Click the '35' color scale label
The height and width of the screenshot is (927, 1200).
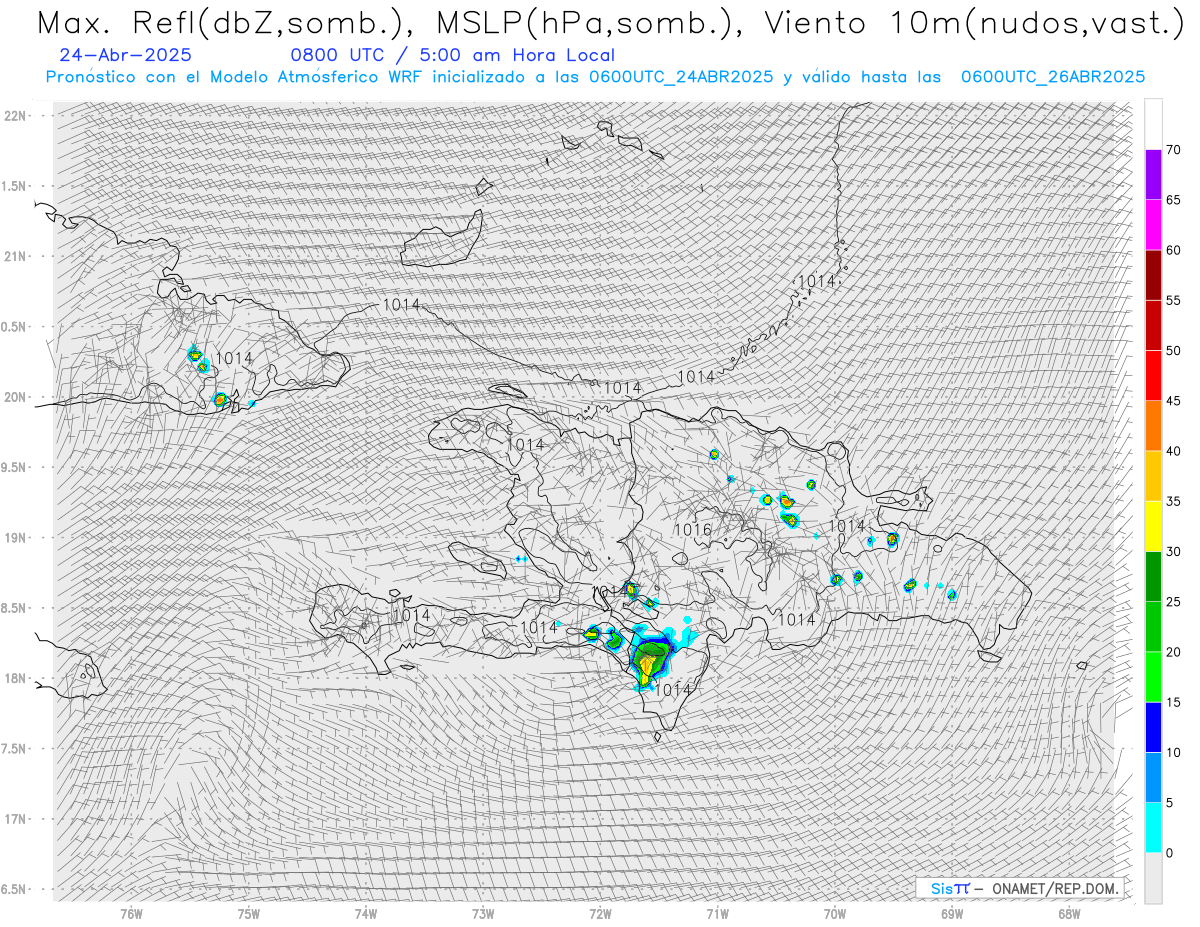(x=1173, y=501)
